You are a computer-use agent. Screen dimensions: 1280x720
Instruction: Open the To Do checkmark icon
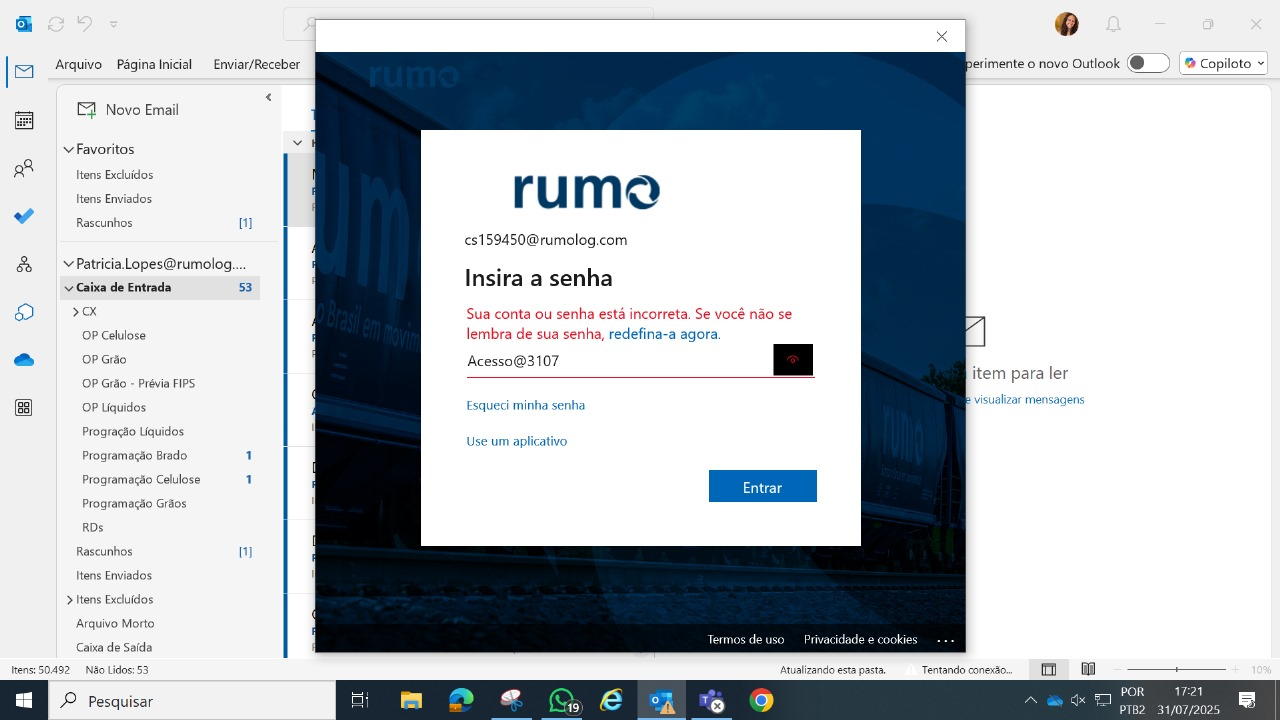24,216
